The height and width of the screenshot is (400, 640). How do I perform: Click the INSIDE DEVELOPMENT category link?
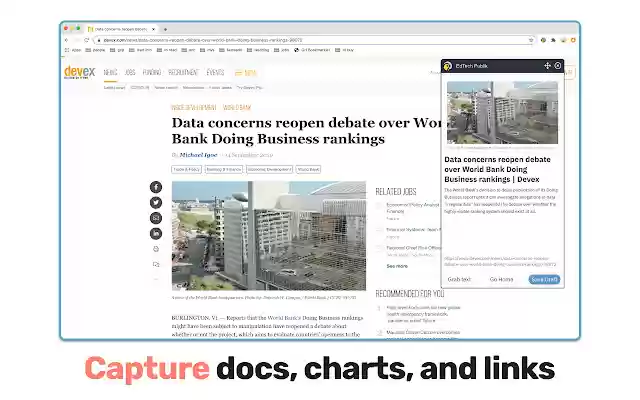[x=194, y=108]
